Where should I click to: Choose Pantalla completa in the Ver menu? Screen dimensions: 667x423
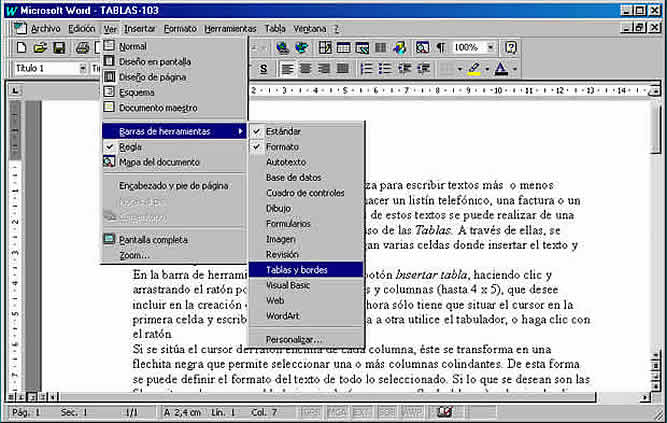coord(153,239)
